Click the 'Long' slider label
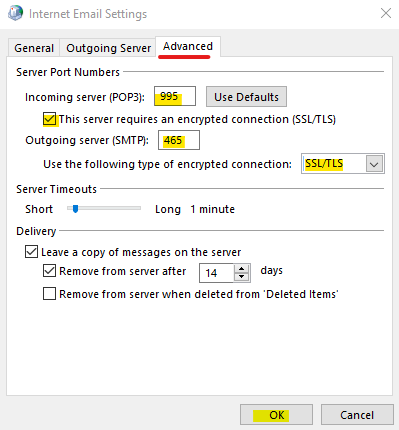This screenshot has height=430, width=399. (x=168, y=209)
